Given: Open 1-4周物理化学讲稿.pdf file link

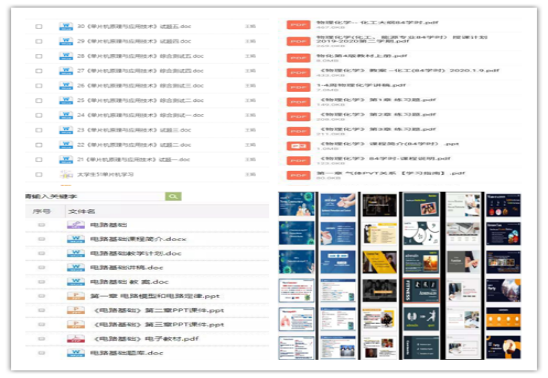Looking at the screenshot, I should [x=361, y=85].
